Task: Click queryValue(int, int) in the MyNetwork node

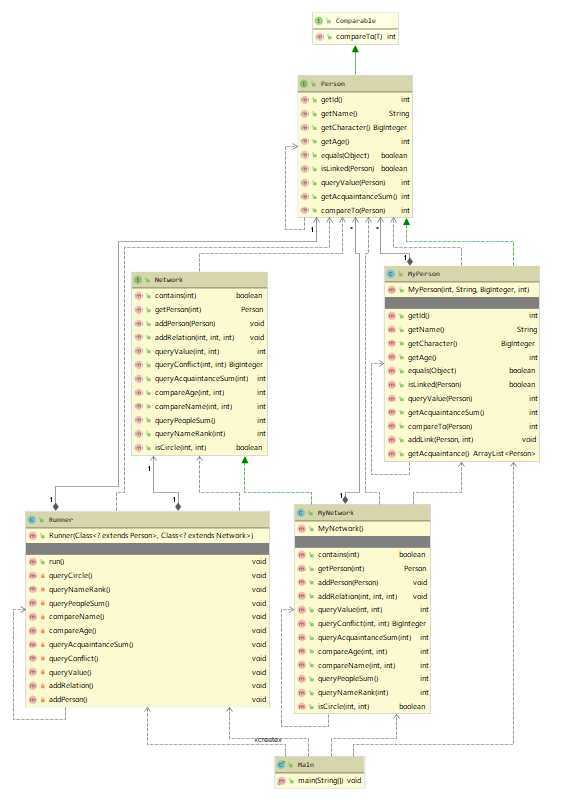Action: click(350, 609)
